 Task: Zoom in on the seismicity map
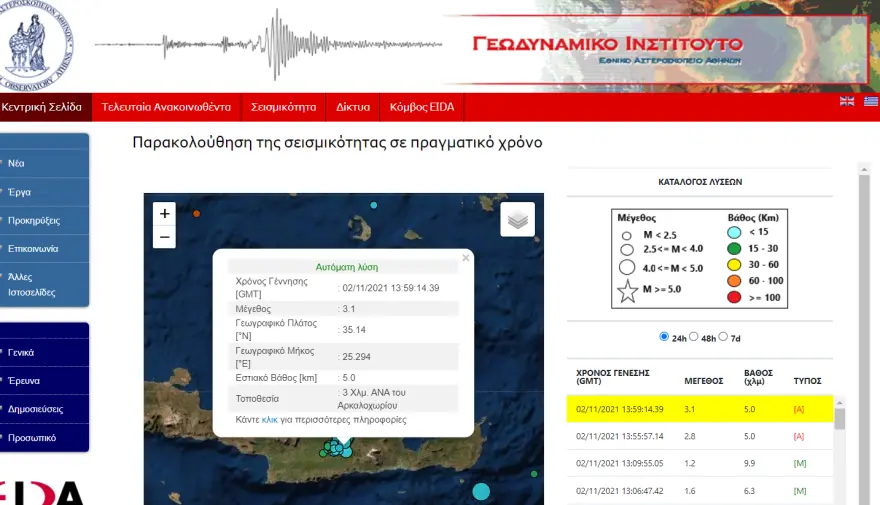tap(165, 213)
